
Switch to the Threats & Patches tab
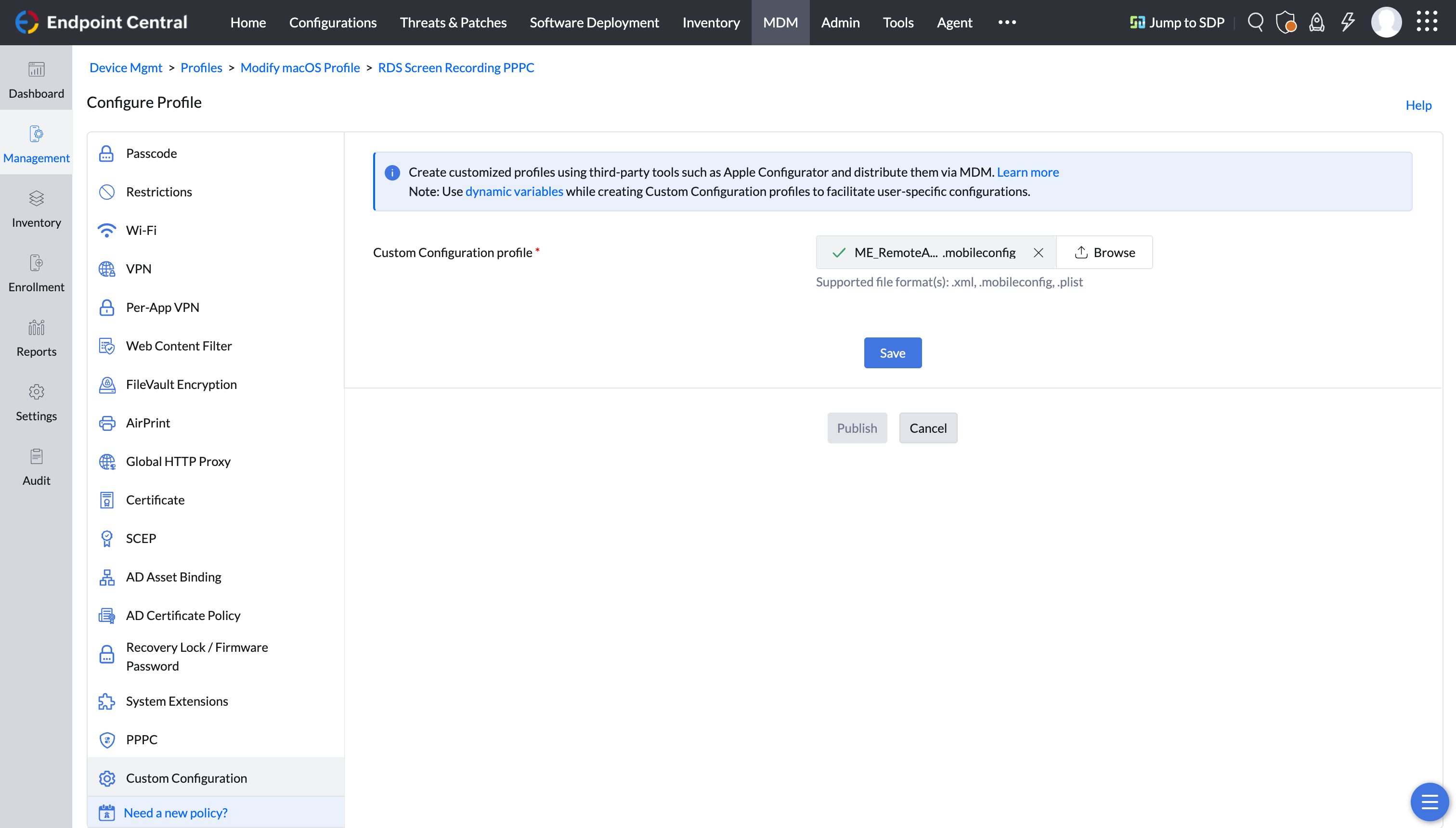[x=453, y=22]
